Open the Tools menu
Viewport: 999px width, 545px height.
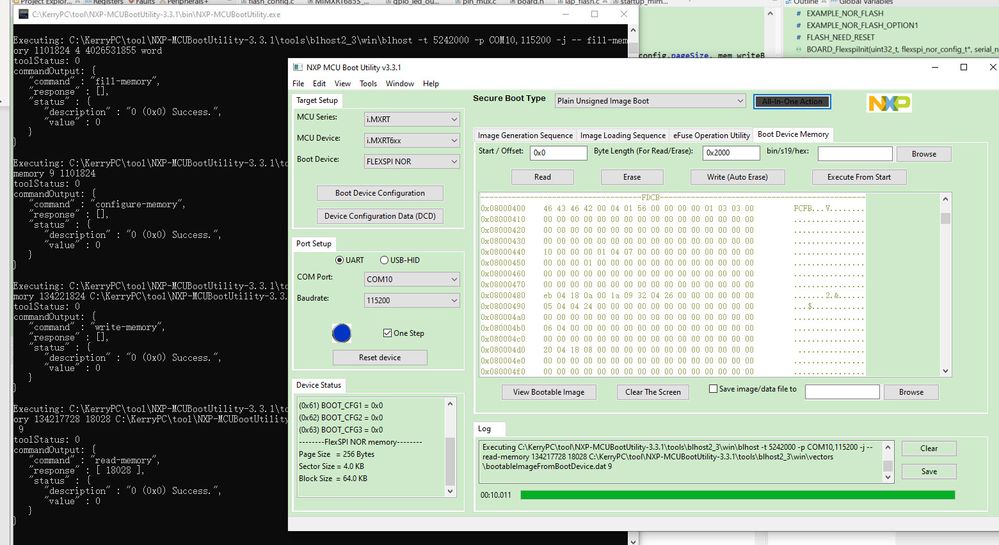click(x=368, y=84)
